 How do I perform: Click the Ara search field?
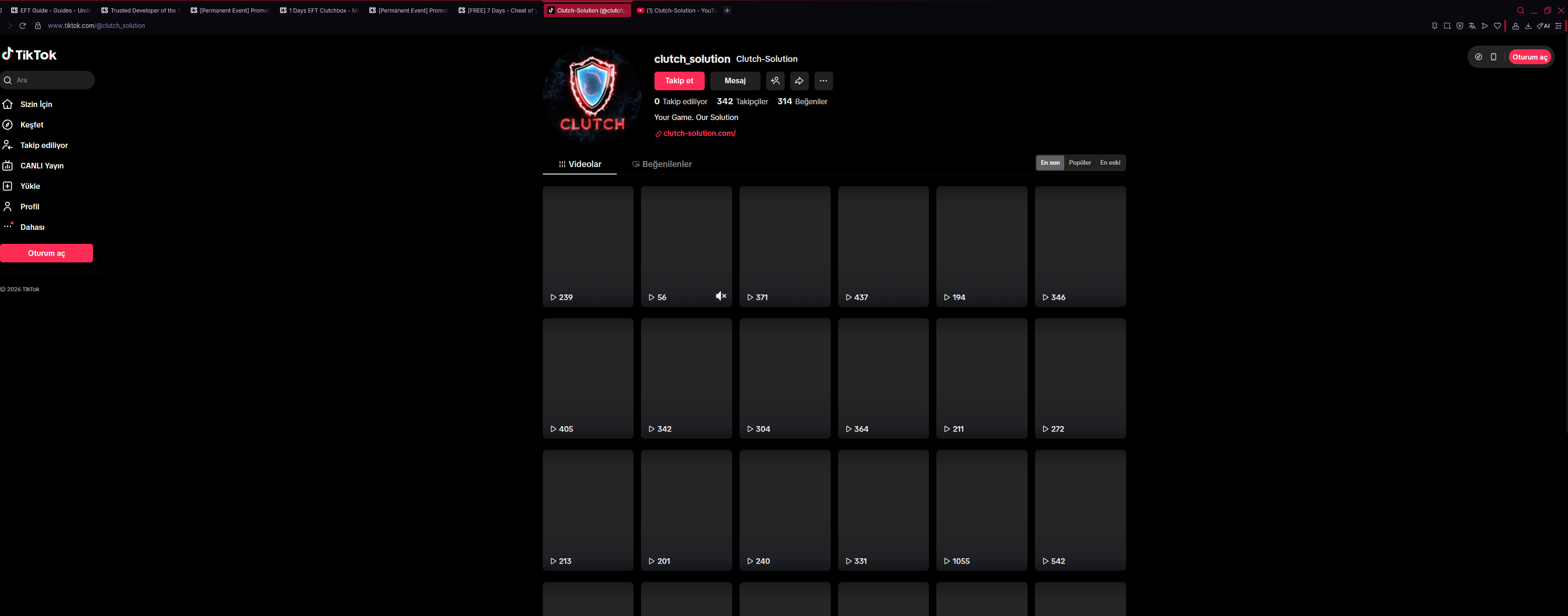point(47,80)
